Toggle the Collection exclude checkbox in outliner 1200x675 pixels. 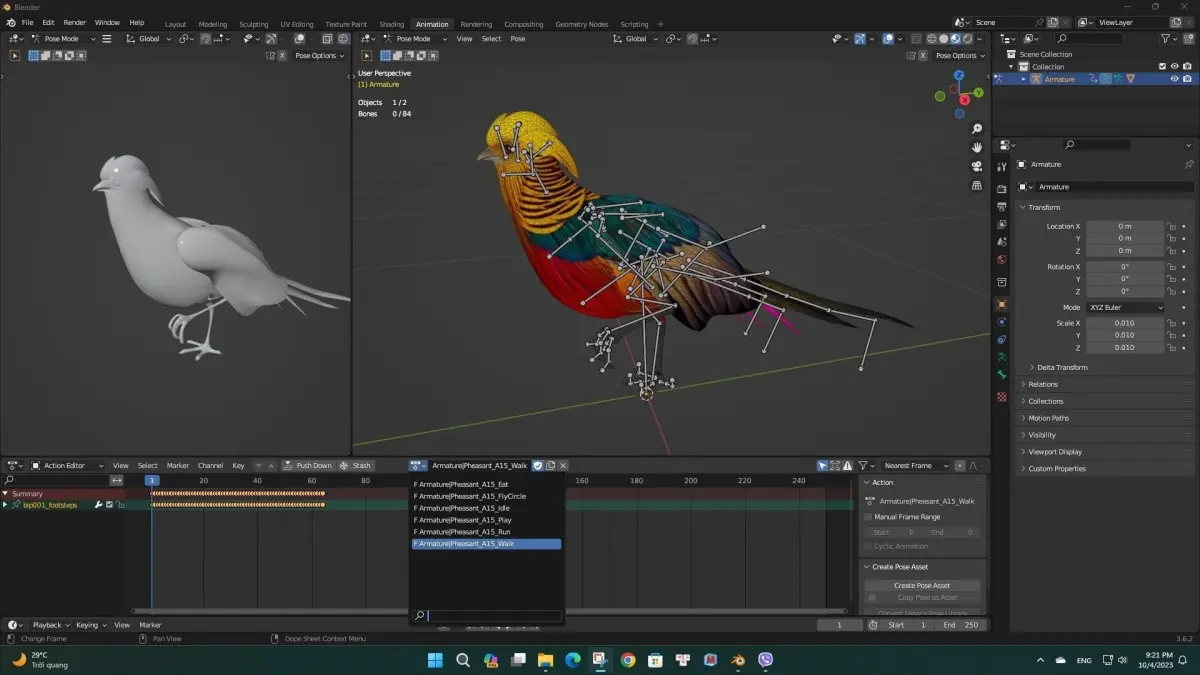coord(1162,67)
